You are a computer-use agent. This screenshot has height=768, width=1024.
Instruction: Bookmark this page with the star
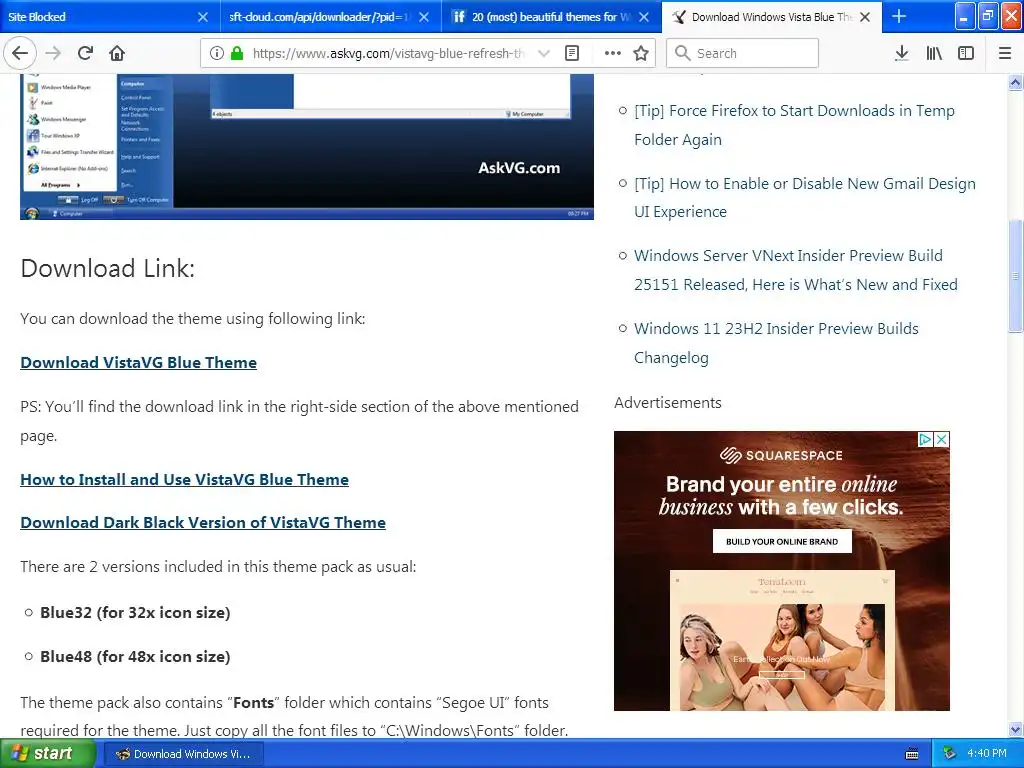coord(641,53)
